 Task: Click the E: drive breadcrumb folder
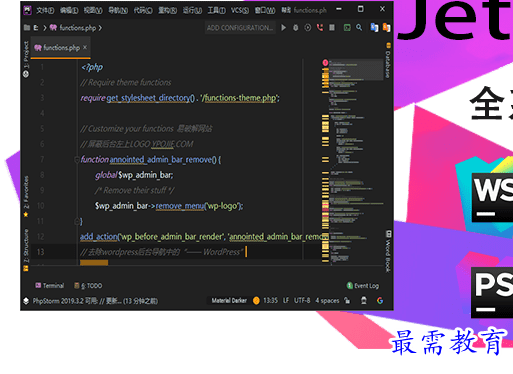click(x=31, y=28)
